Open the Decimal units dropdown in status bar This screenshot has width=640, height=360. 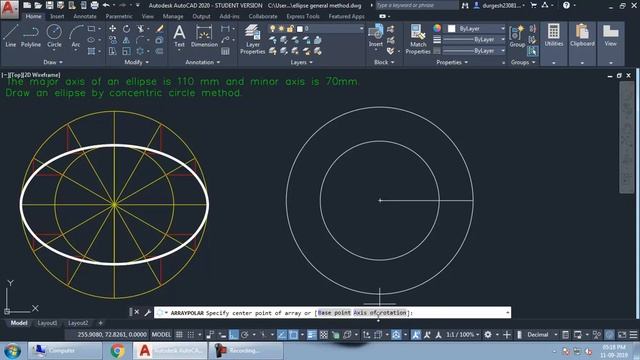541,335
